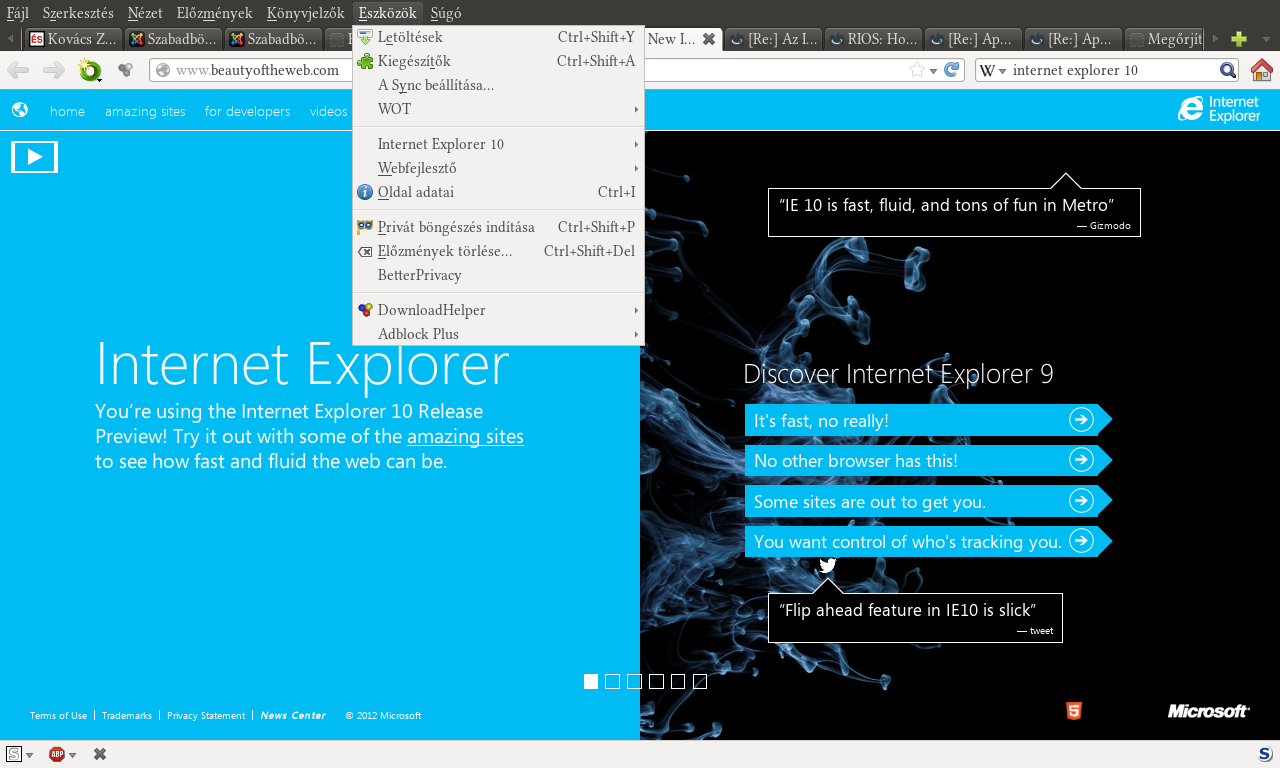The image size is (1280, 768).
Task: Click the Twitter bird icon
Action: pos(827,566)
